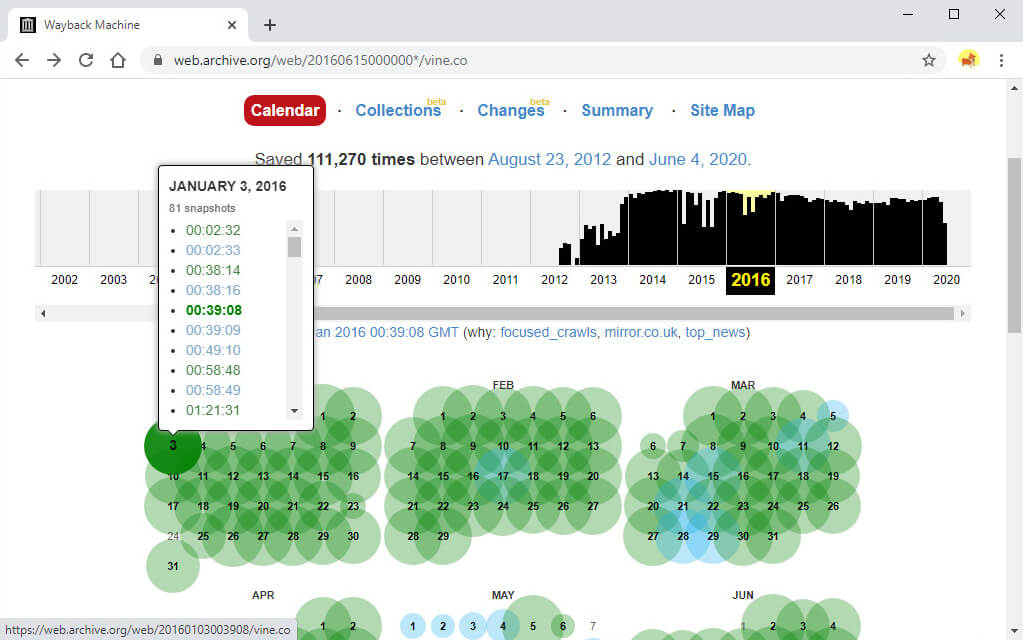Open a new browser tab
Image resolution: width=1023 pixels, height=640 pixels.
coord(269,25)
